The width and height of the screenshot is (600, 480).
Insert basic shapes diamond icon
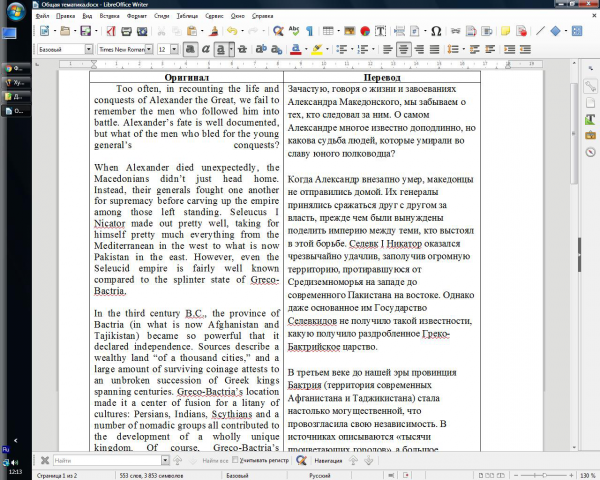click(555, 31)
